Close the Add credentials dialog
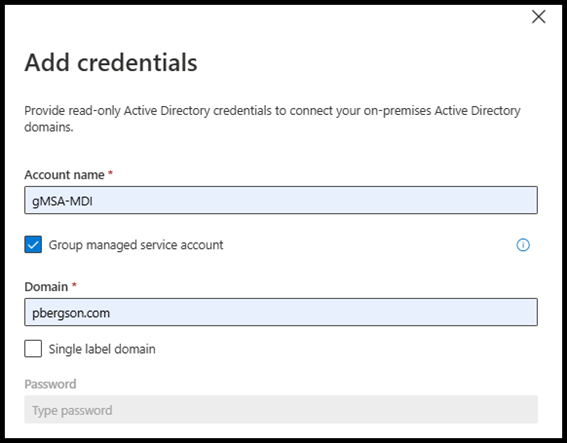The width and height of the screenshot is (567, 443). click(538, 17)
